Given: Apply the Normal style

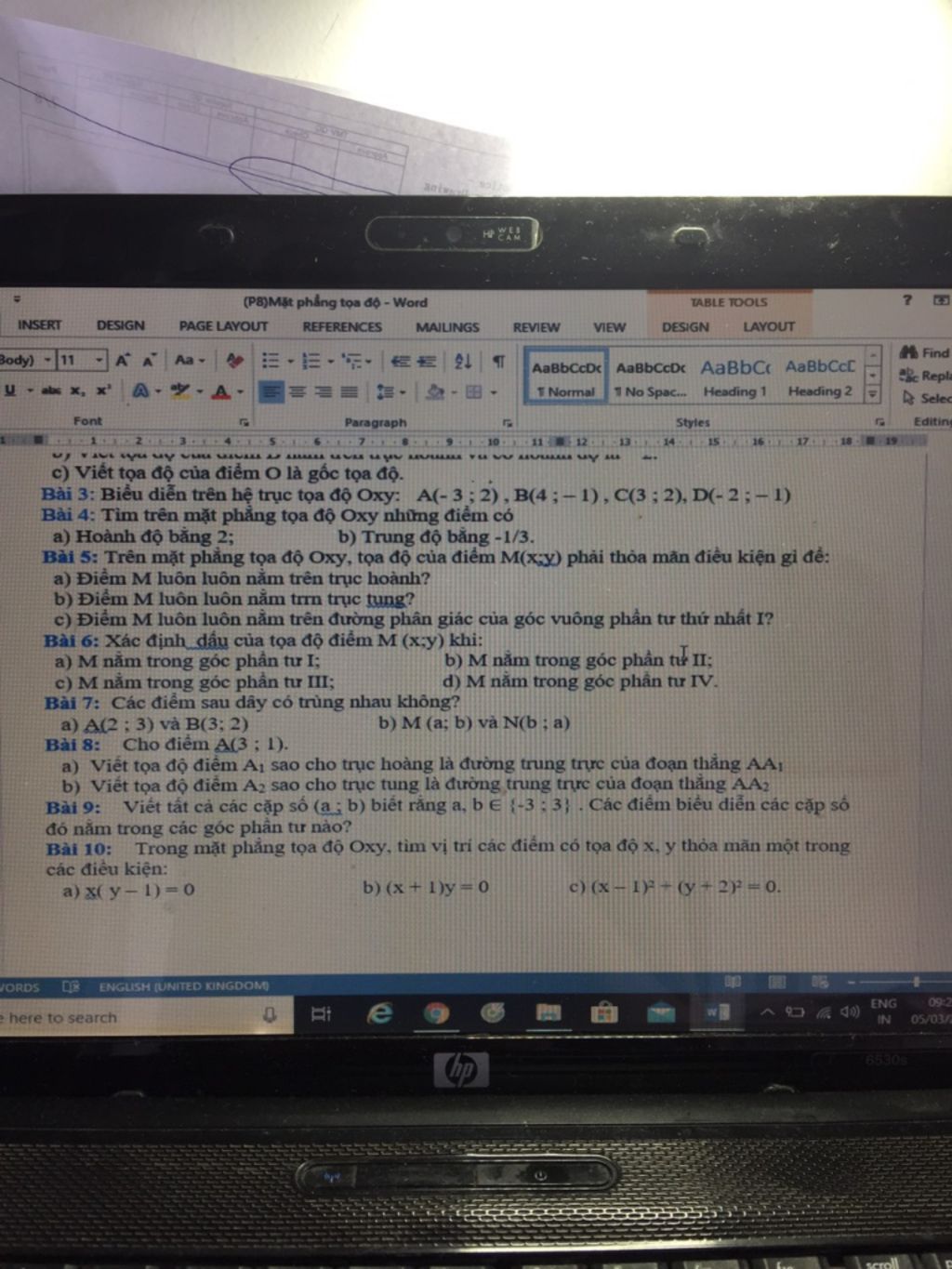Looking at the screenshot, I should (566, 377).
